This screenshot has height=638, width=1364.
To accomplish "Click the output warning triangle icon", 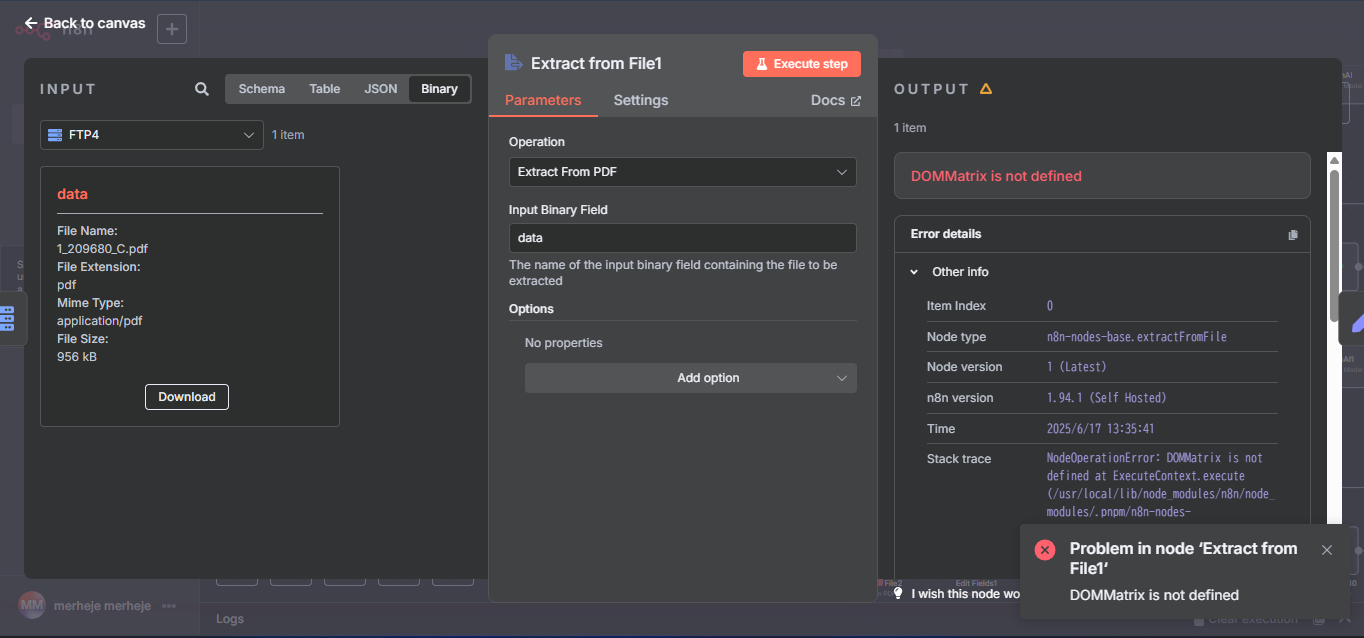I will pos(986,89).
